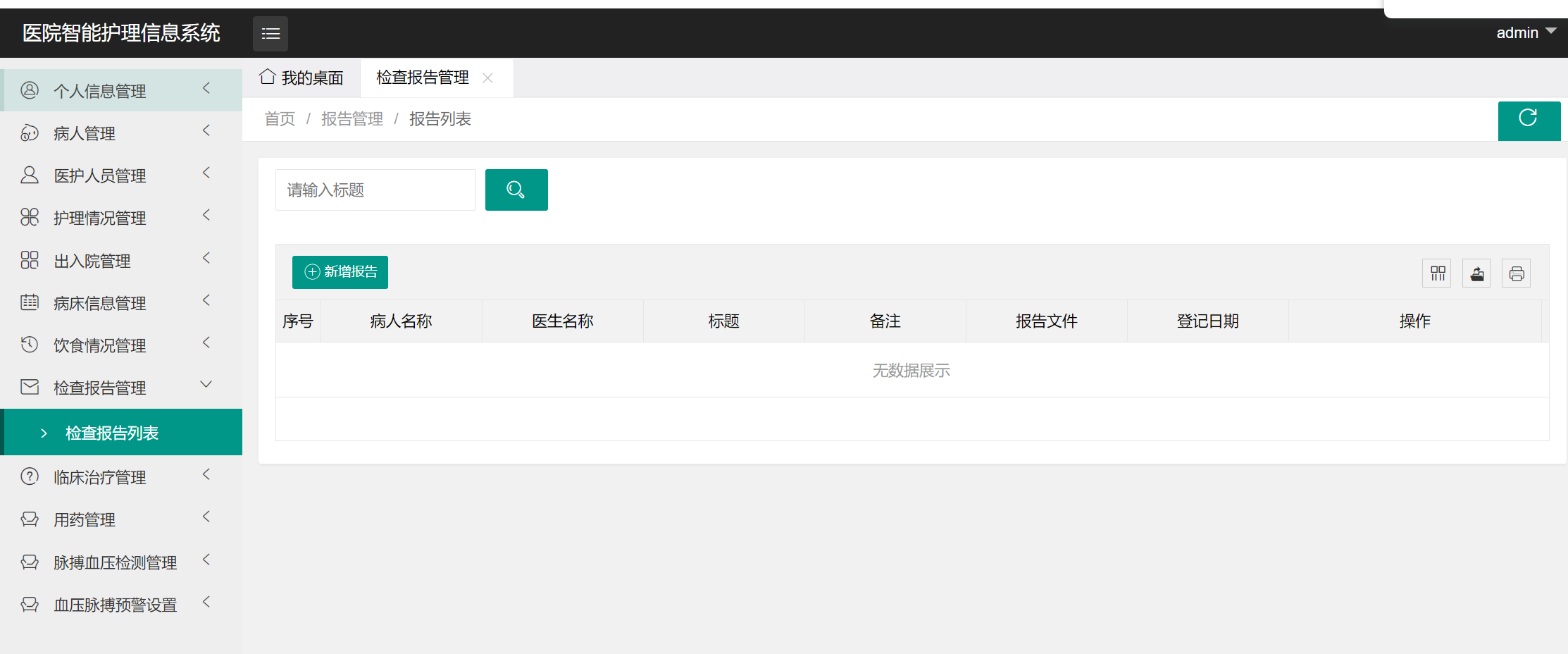1568x654 pixels.
Task: Open the 报告管理 breadcrumb link
Action: point(352,118)
